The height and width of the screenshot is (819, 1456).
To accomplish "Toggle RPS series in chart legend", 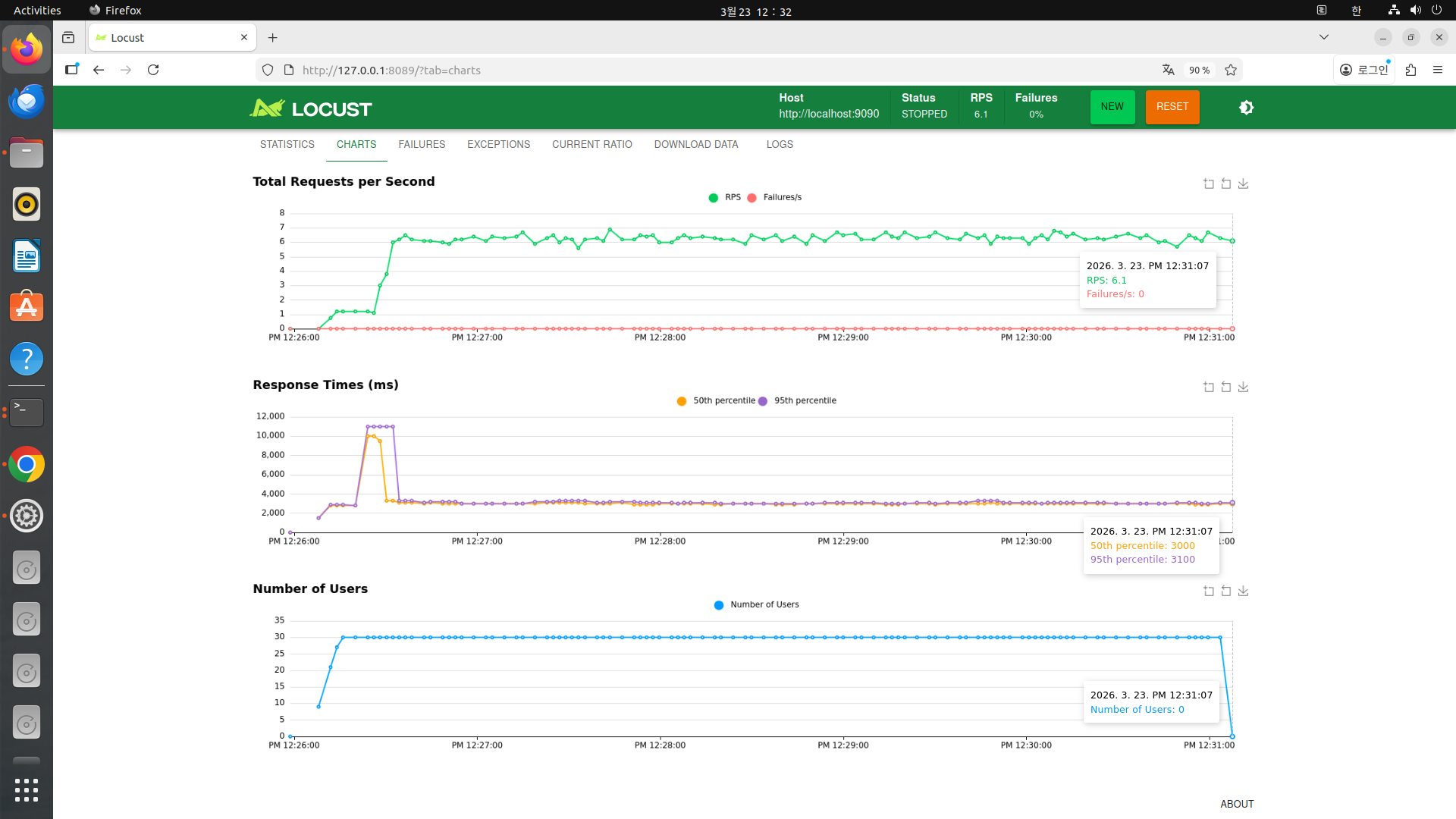I will click(724, 197).
